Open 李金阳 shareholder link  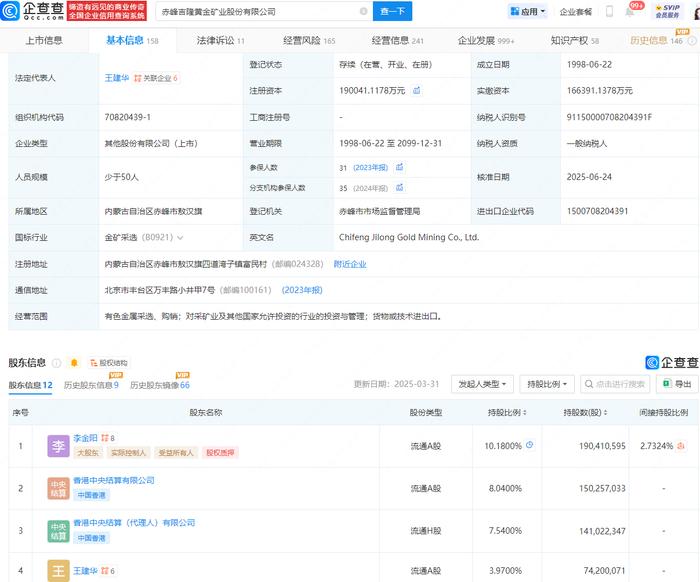pos(85,438)
